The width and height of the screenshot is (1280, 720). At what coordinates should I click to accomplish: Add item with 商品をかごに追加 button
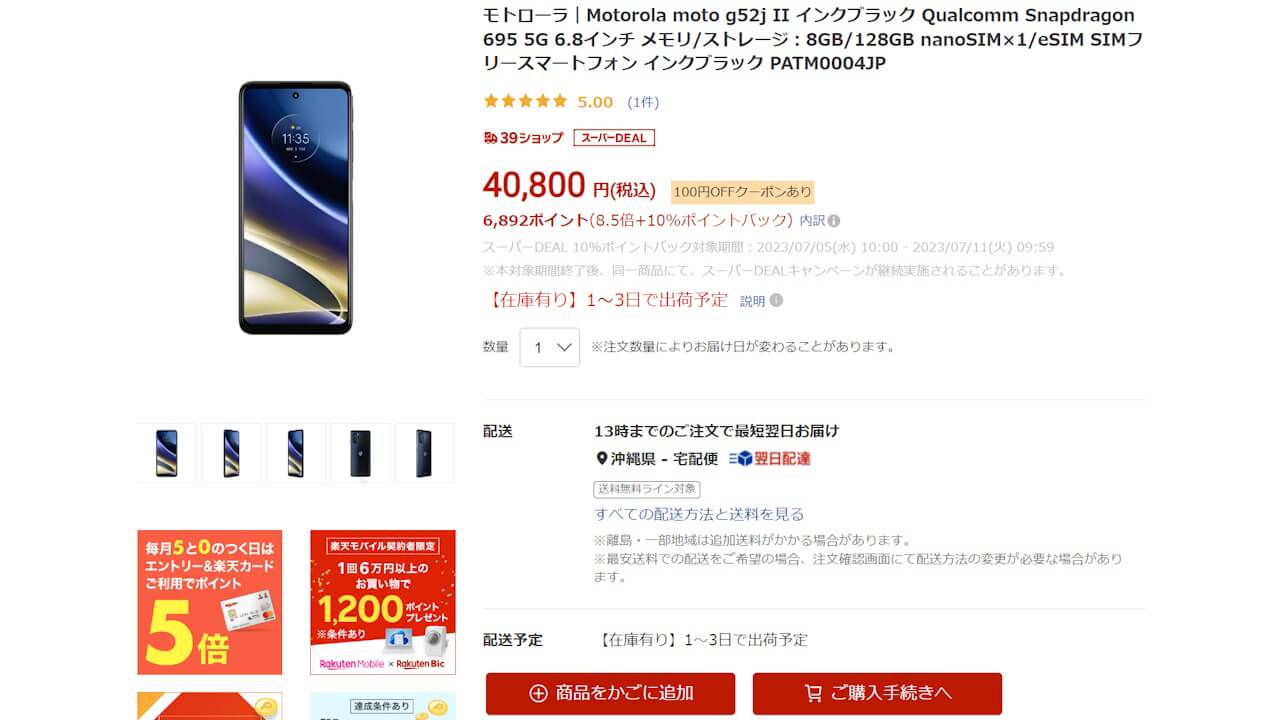pyautogui.click(x=610, y=693)
